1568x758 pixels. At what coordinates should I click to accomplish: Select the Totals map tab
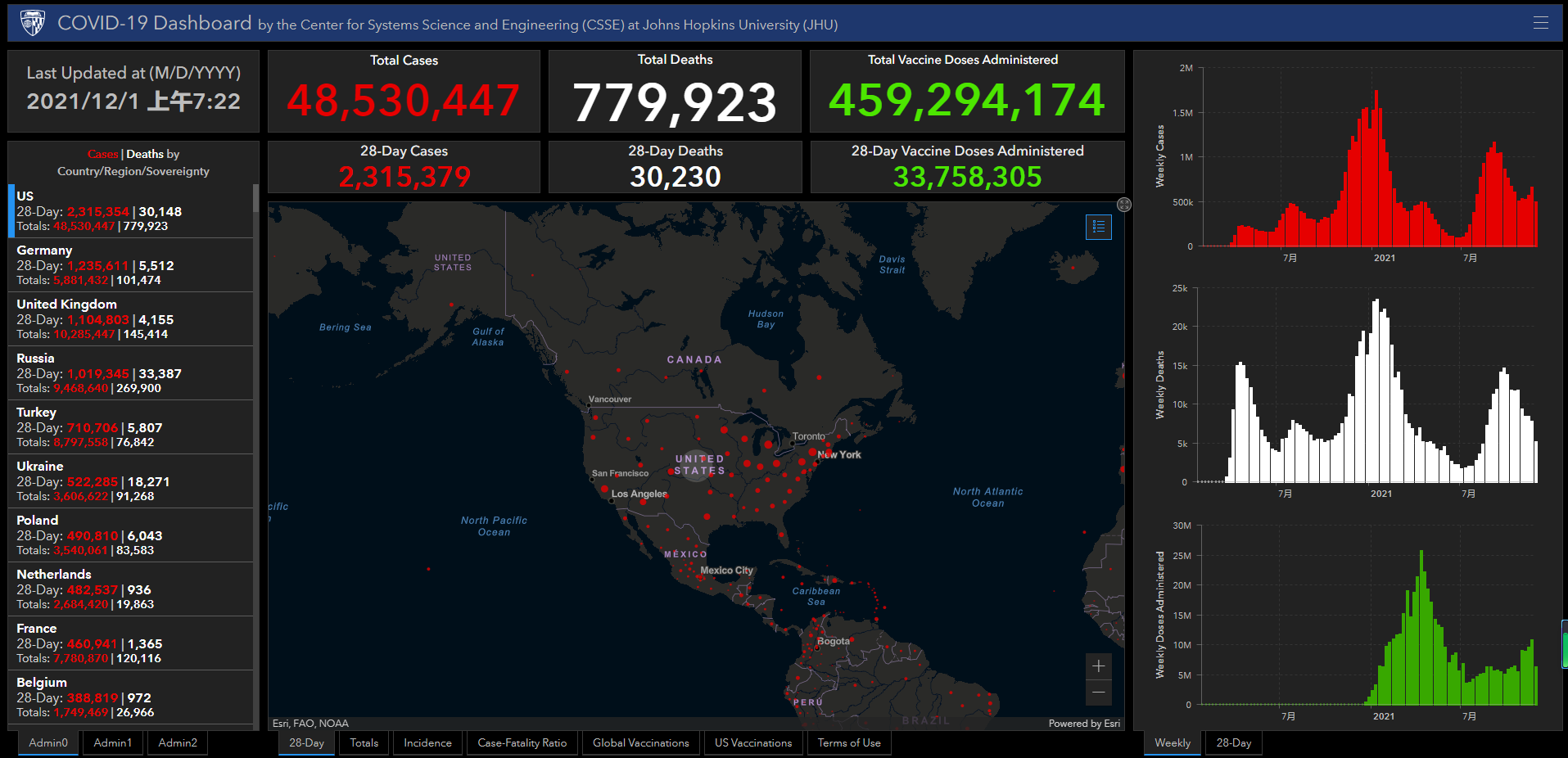click(364, 743)
